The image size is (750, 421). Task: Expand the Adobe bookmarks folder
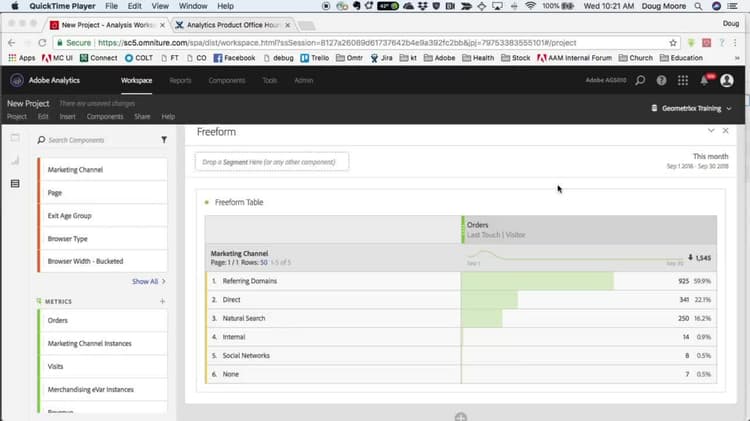(x=439, y=58)
